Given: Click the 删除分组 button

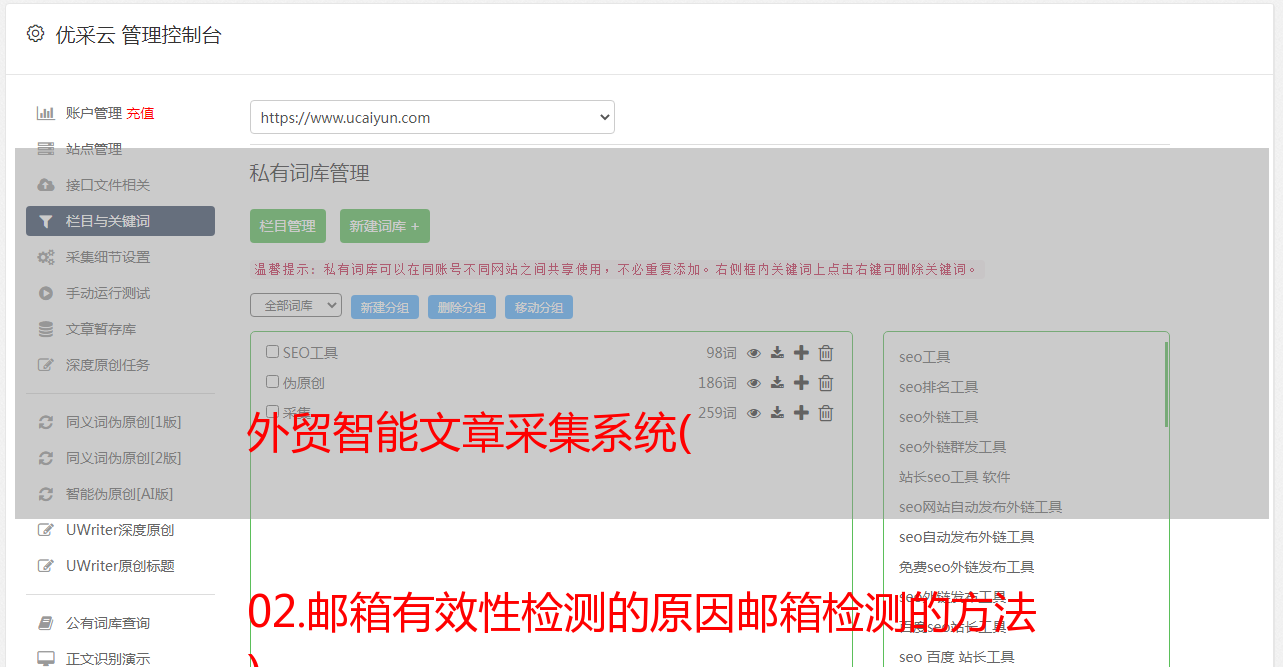Looking at the screenshot, I should [462, 307].
